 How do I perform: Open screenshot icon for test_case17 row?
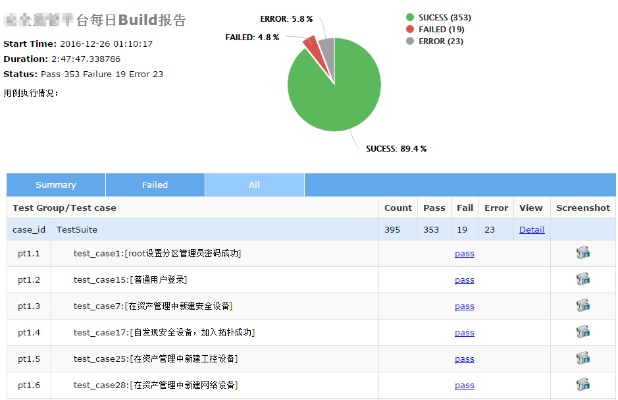click(582, 332)
